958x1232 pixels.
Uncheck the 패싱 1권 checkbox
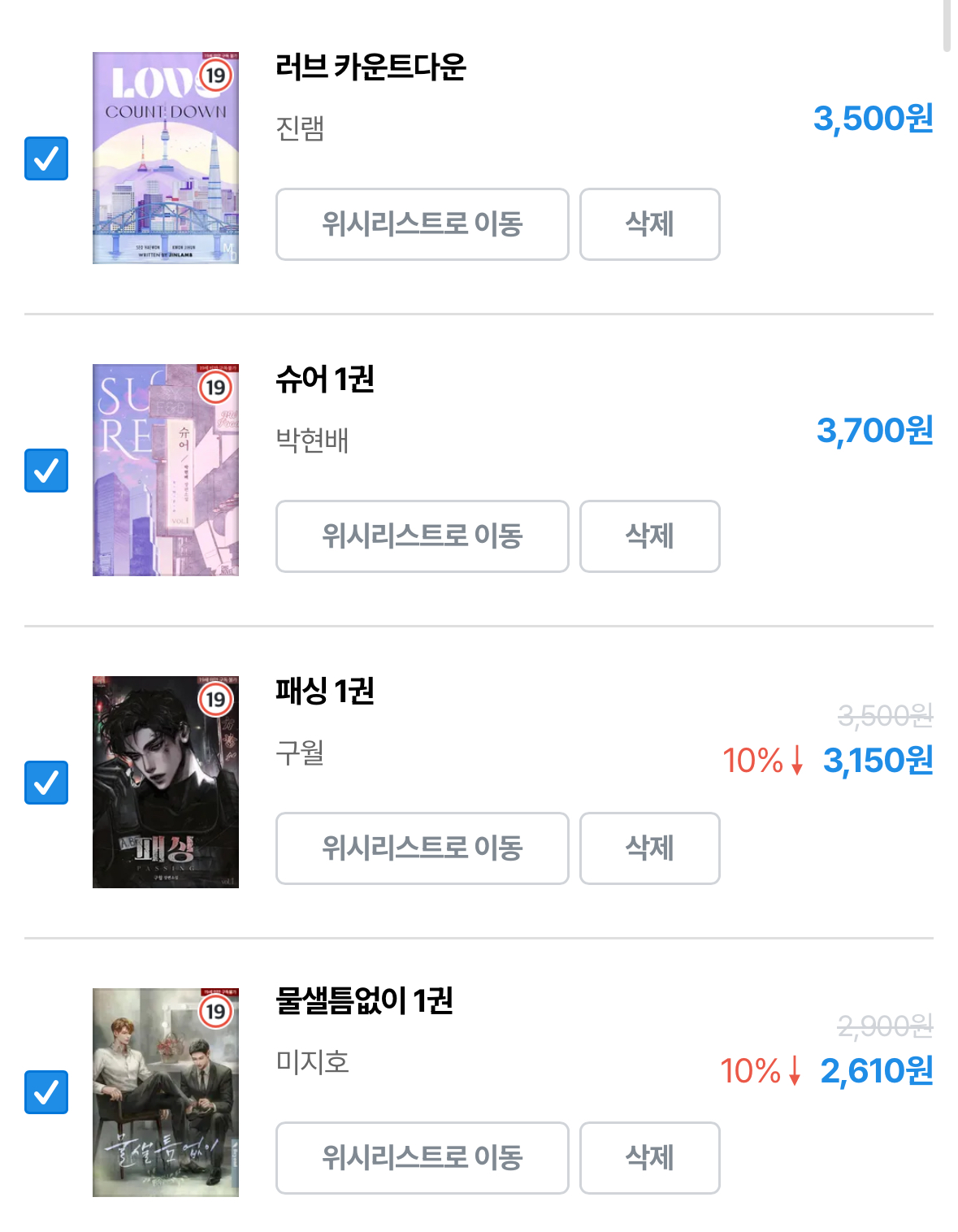coord(46,783)
